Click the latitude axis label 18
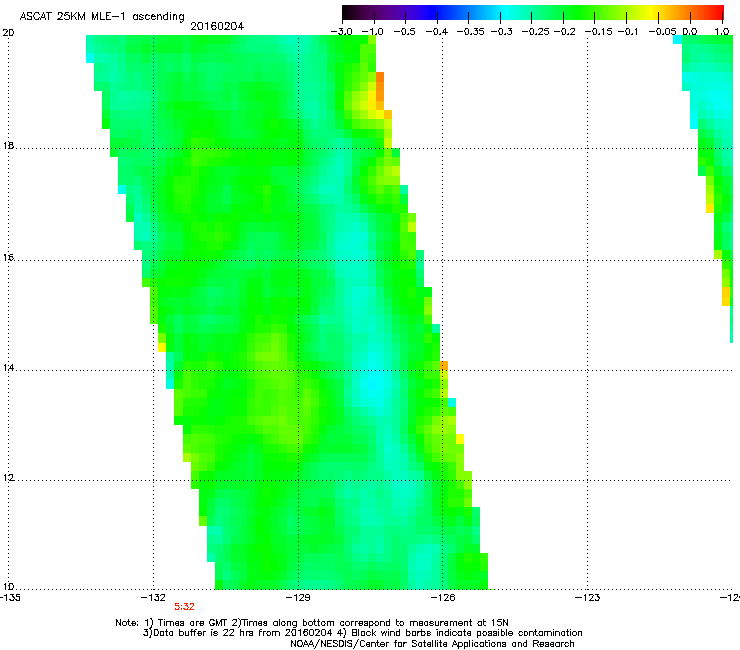 pos(8,146)
